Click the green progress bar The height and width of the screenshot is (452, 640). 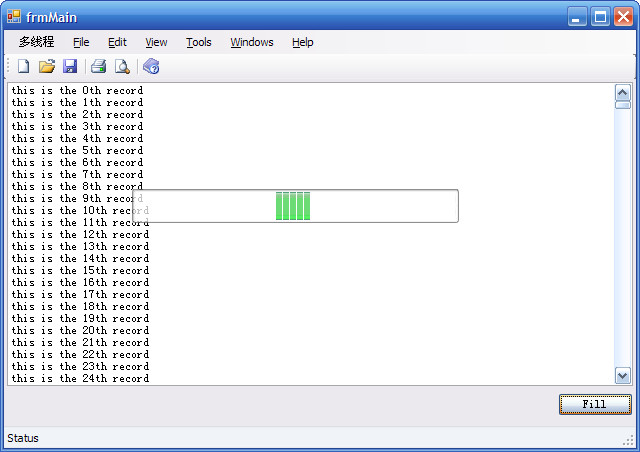pos(296,206)
